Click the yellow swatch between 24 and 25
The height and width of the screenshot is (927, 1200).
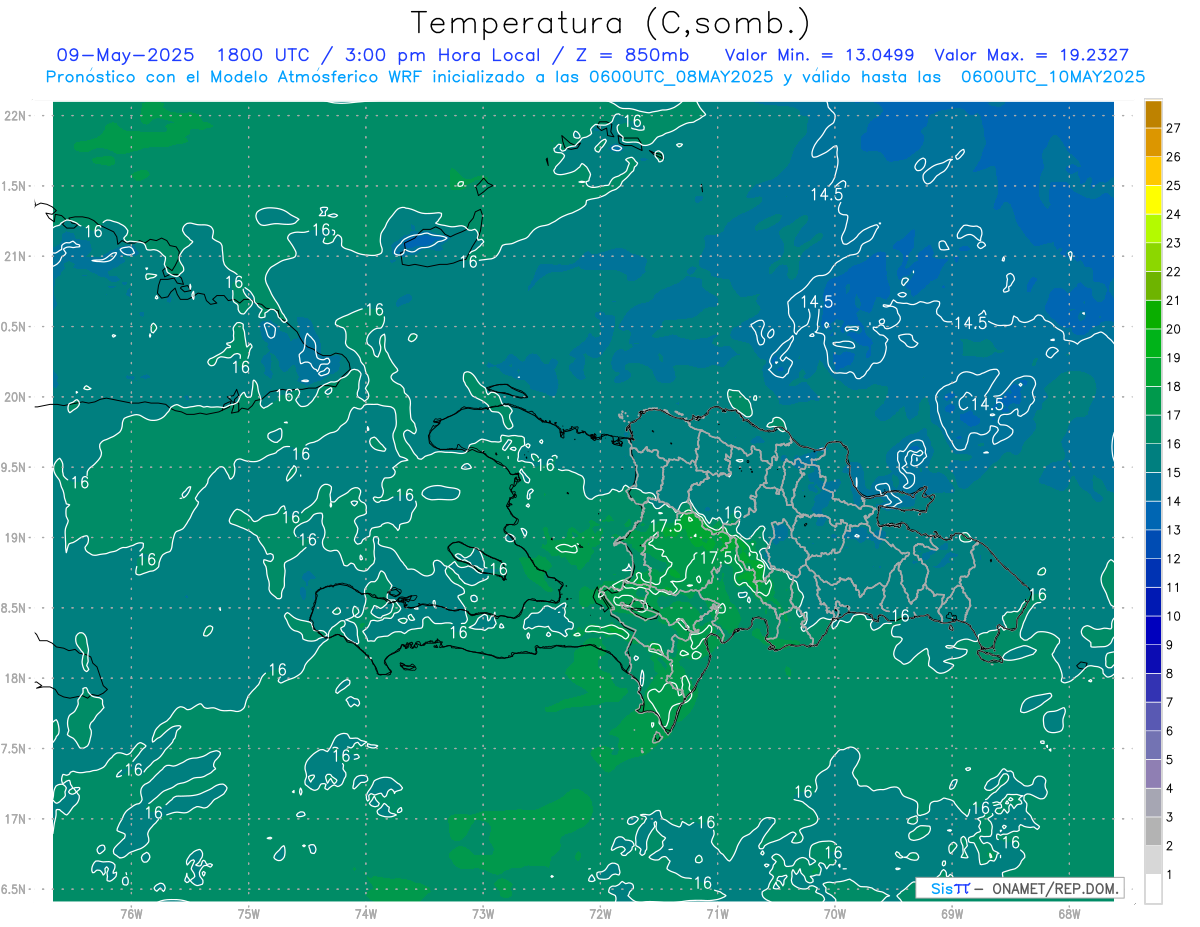click(x=1153, y=200)
